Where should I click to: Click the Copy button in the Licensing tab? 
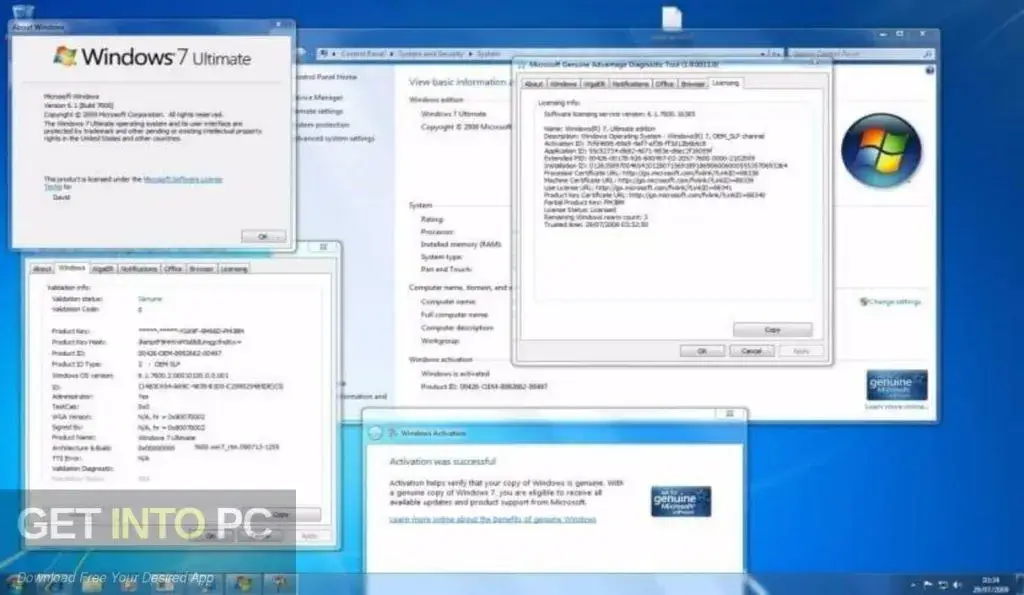[772, 328]
